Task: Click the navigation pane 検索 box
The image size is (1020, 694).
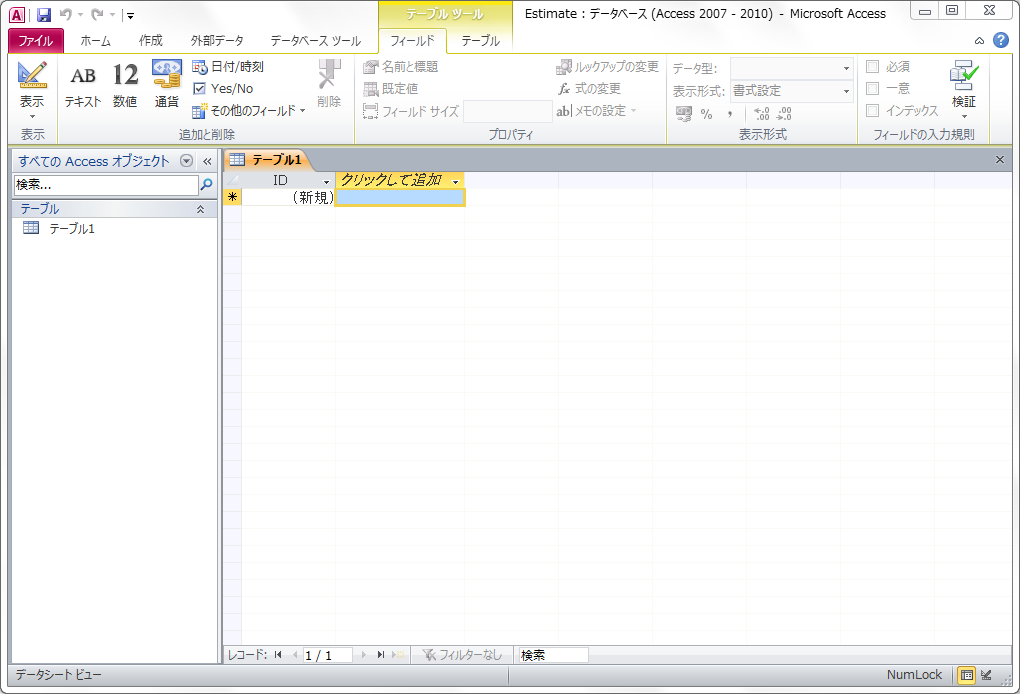Action: [106, 185]
